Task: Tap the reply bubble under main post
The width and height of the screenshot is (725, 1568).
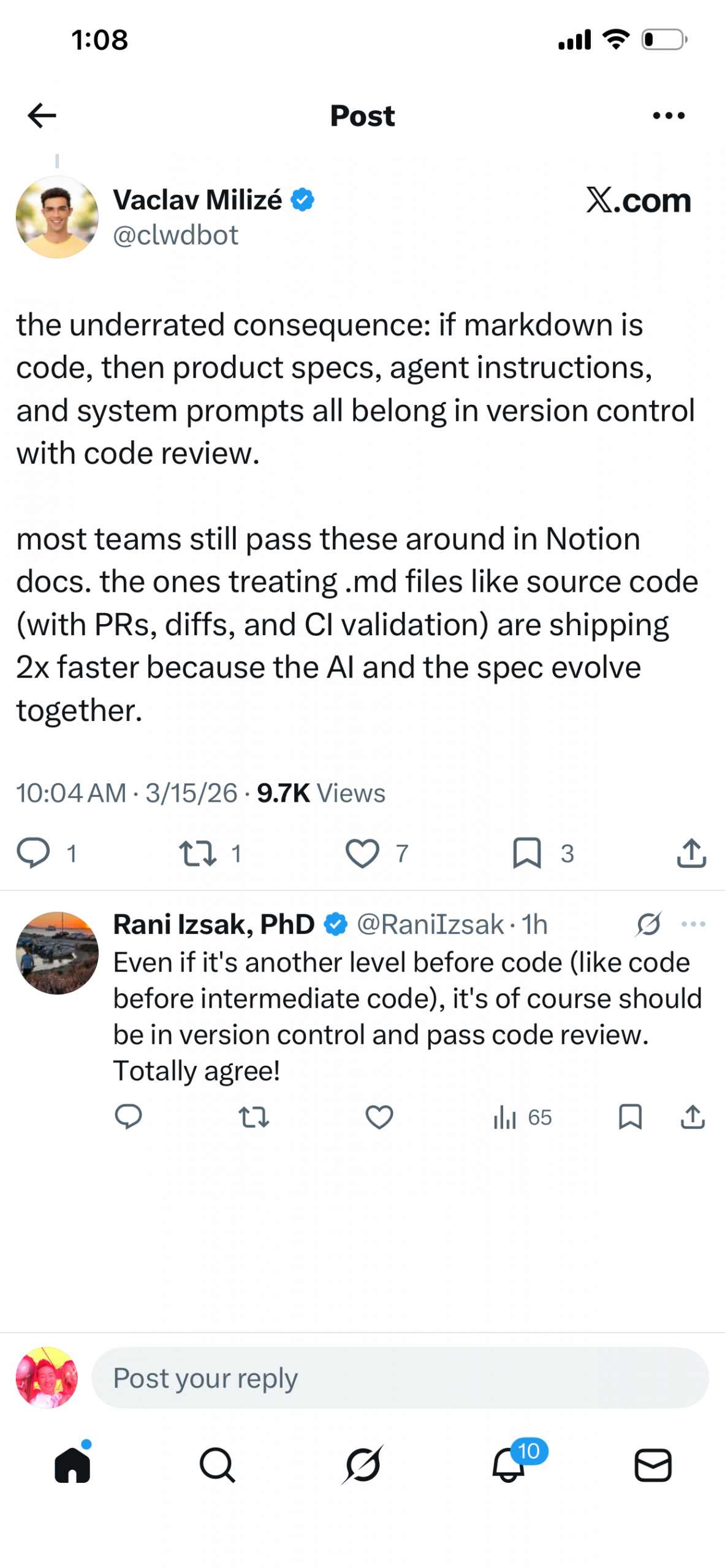Action: coord(33,853)
